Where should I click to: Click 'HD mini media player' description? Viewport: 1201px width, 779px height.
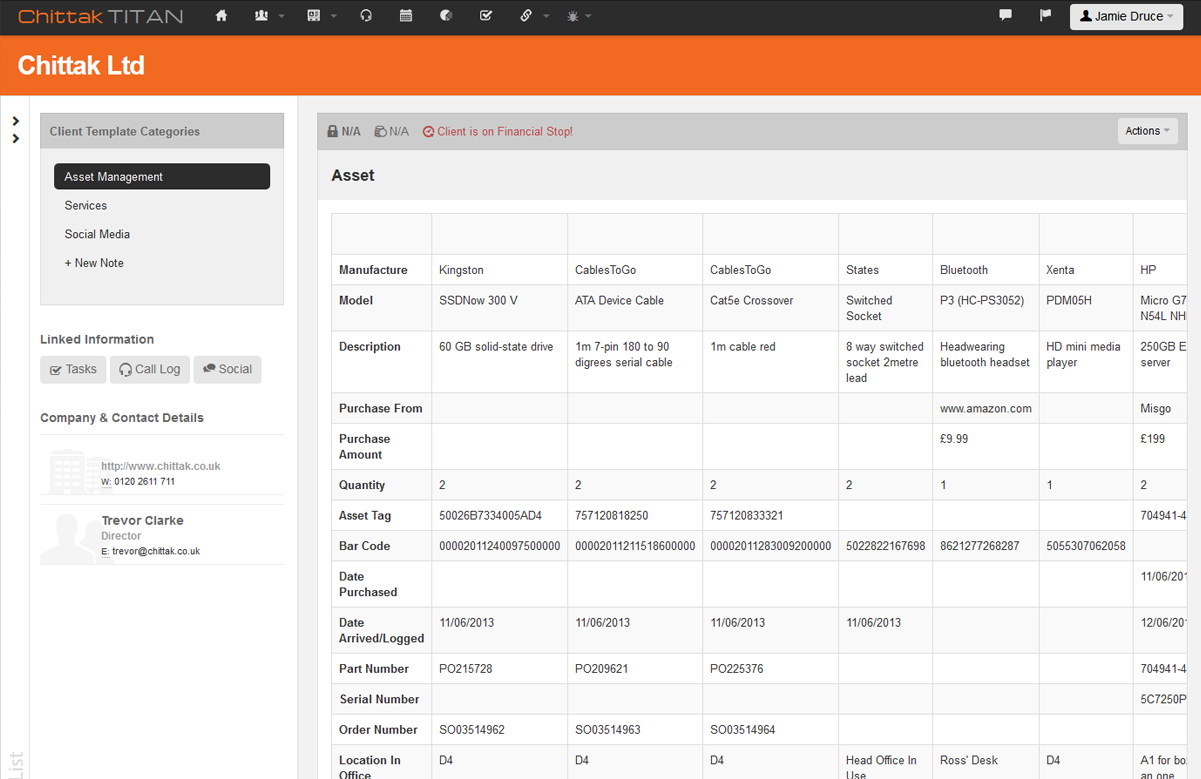(x=1083, y=355)
